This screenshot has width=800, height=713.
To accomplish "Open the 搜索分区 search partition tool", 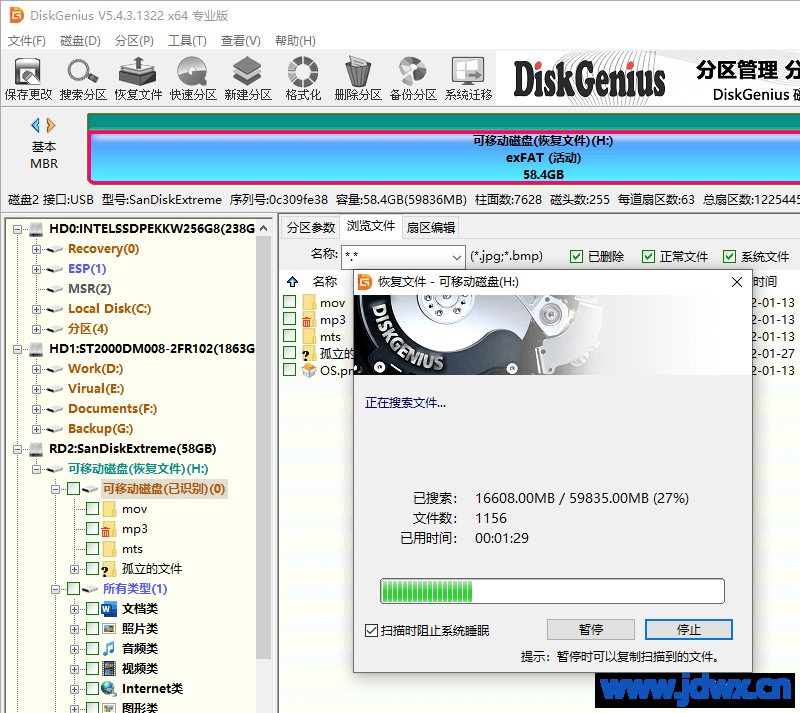I will click(83, 79).
